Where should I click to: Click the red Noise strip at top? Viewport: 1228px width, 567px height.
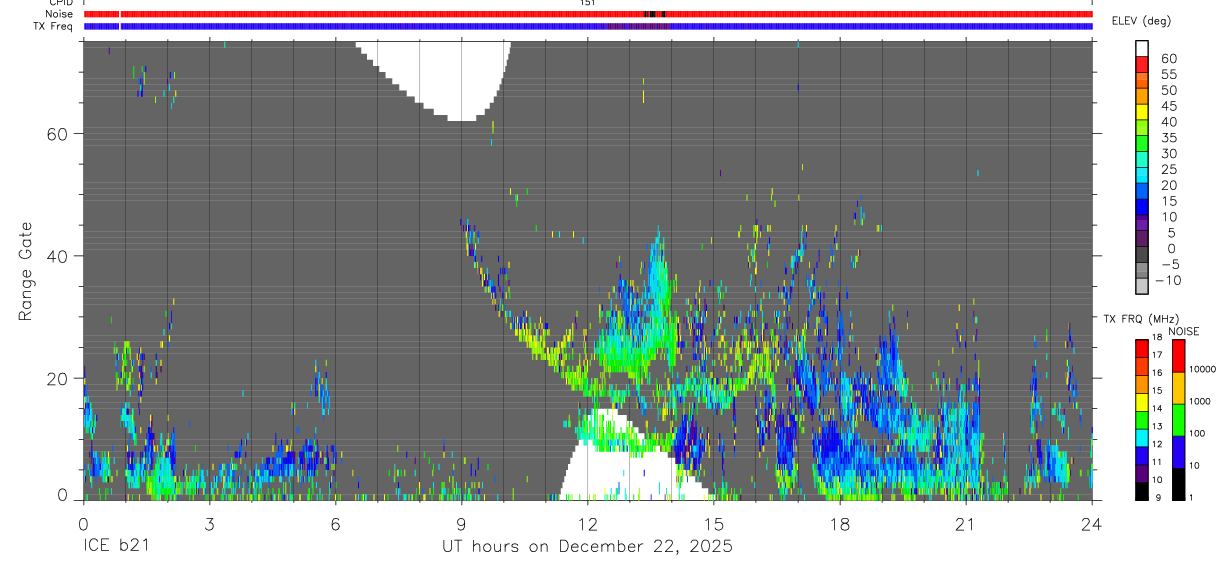coord(588,14)
